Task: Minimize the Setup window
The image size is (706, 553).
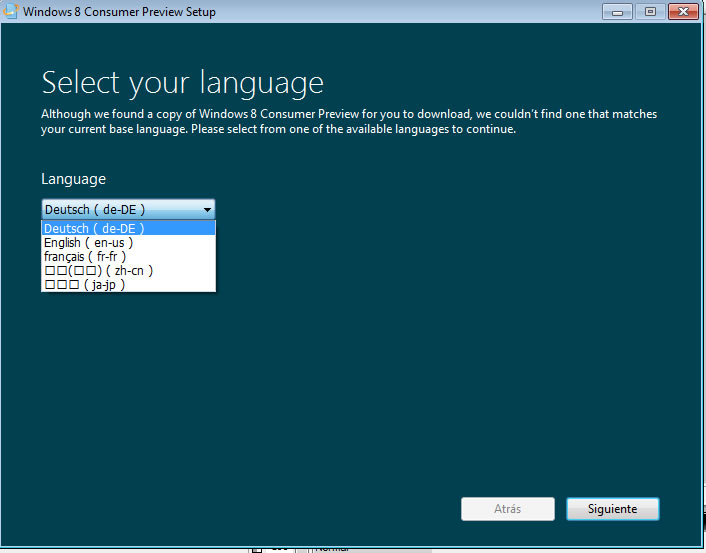Action: coord(617,12)
